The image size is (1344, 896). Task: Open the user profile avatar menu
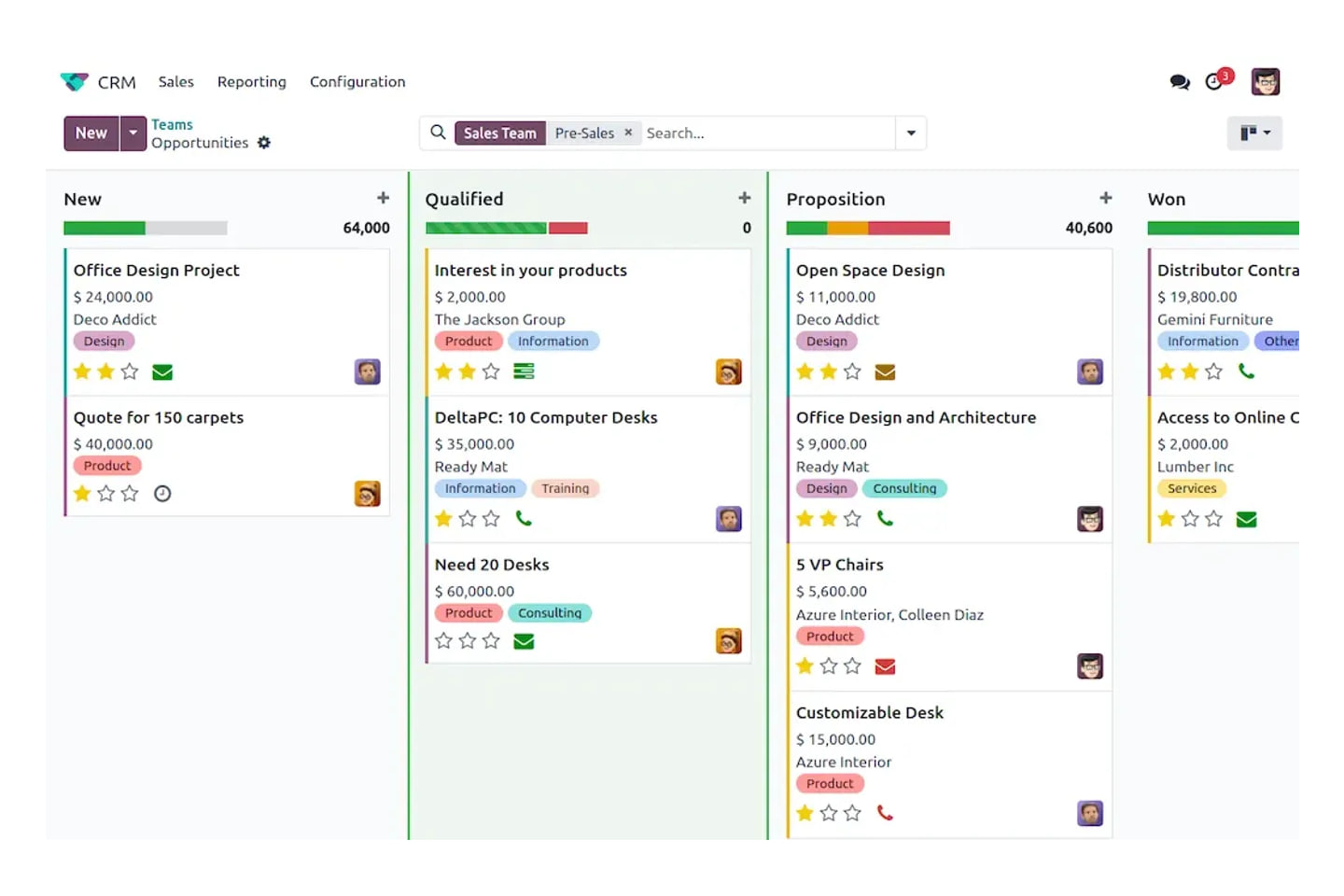[1266, 82]
